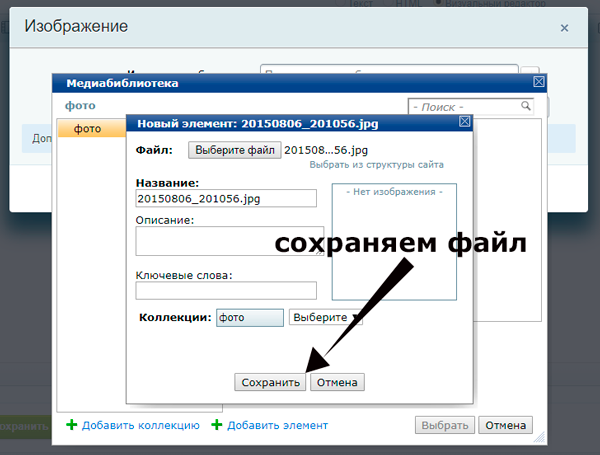Click Выбрать button in Медиабиблиотека
The width and height of the screenshot is (600, 455).
pos(445,425)
